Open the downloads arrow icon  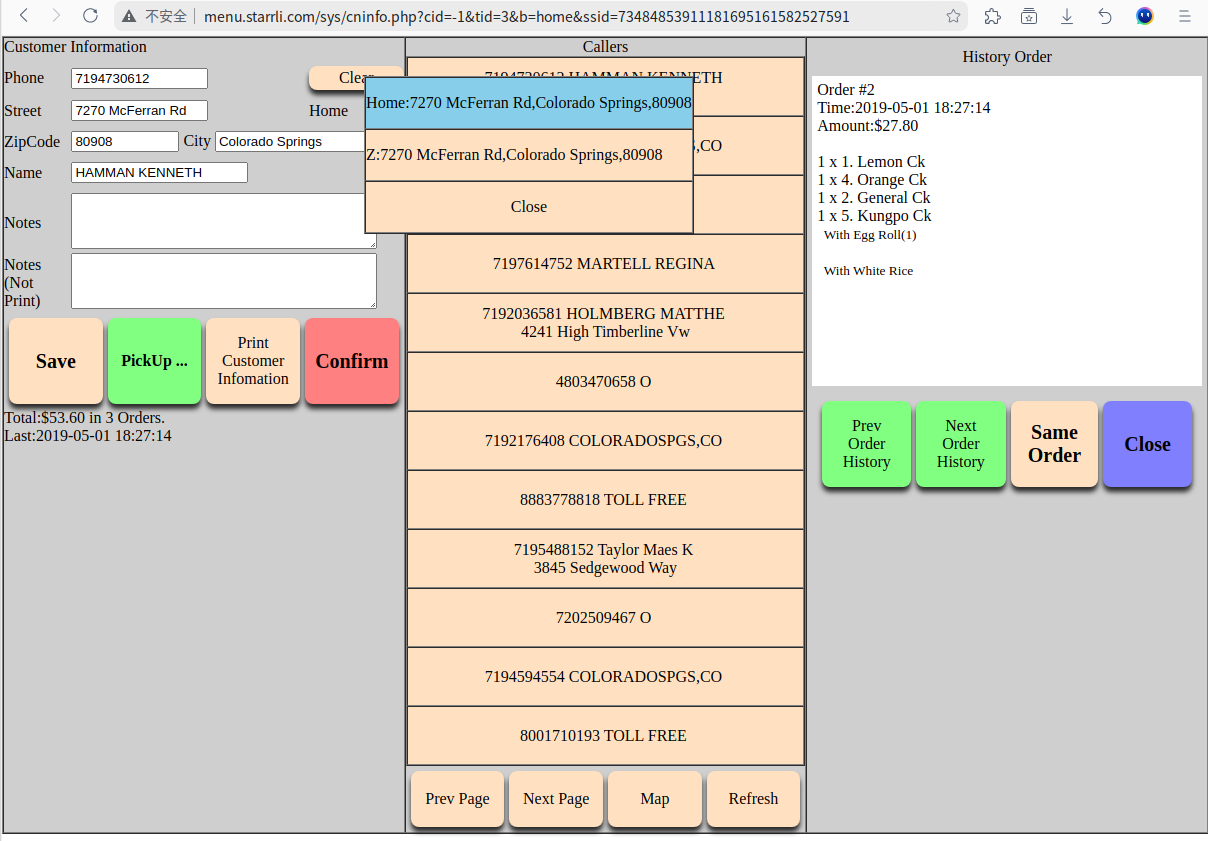tap(1067, 16)
